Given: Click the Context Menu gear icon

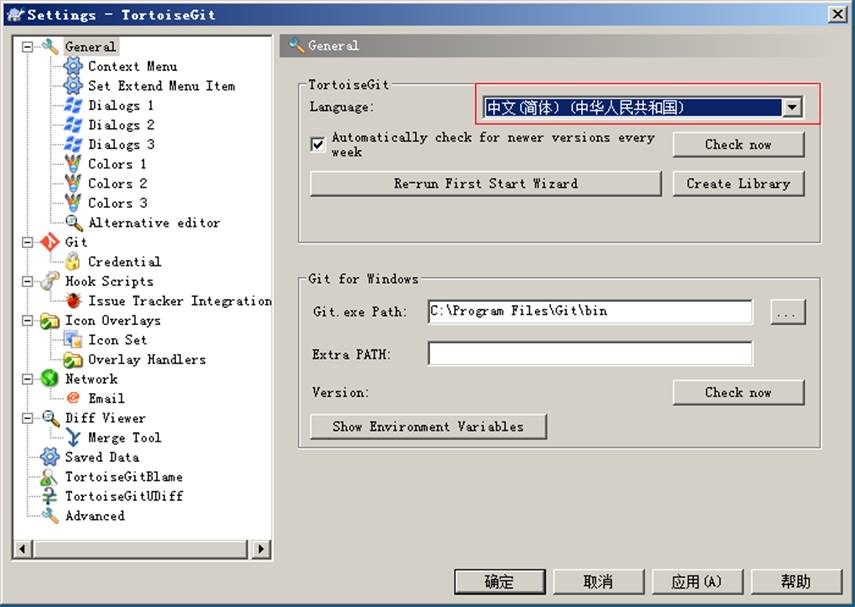Looking at the screenshot, I should coord(73,66).
